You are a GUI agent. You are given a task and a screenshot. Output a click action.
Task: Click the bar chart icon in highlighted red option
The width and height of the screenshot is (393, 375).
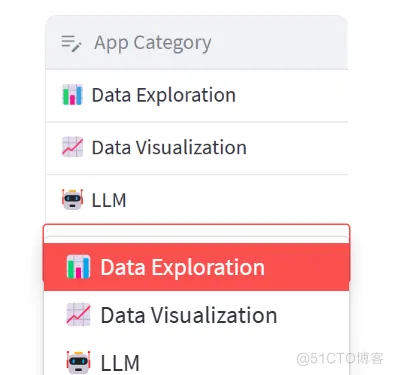[78, 267]
